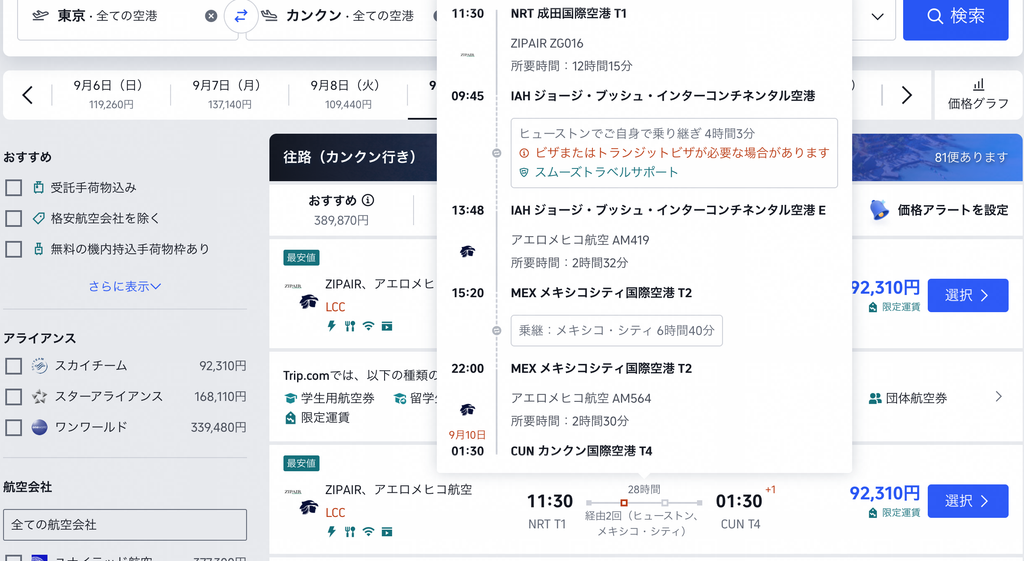Image resolution: width=1024 pixels, height=561 pixels.
Task: Click the tag icon beside 格安航空会社を除く
Action: tap(39, 219)
